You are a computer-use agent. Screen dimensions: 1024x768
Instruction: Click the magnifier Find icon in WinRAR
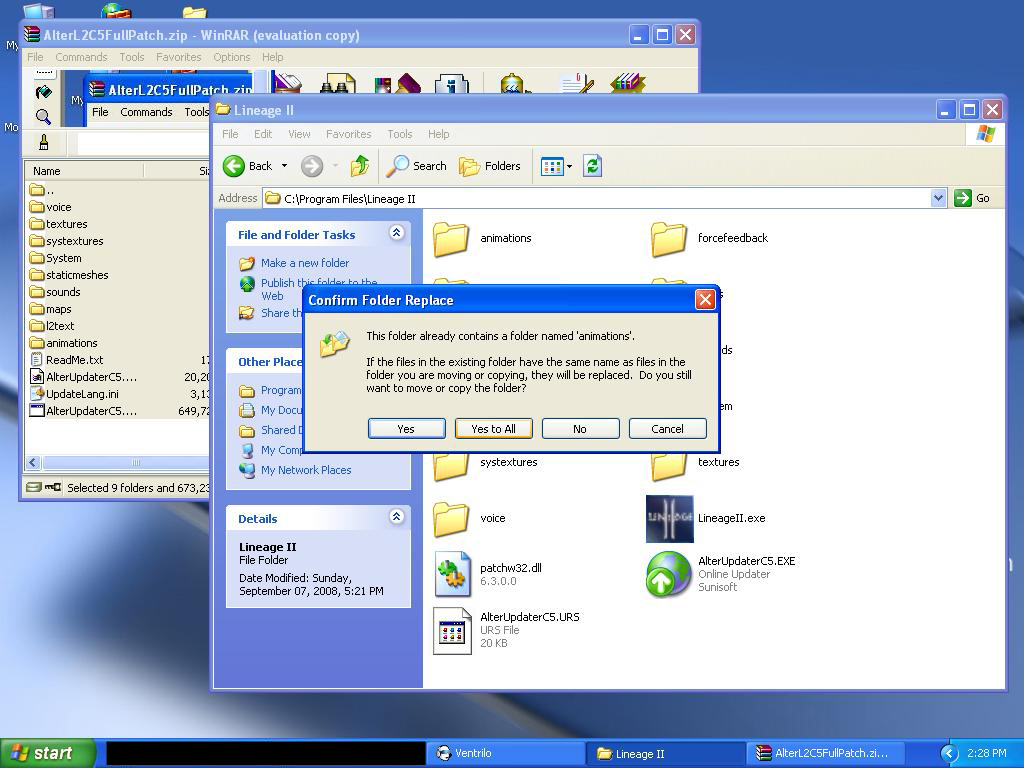pos(43,117)
